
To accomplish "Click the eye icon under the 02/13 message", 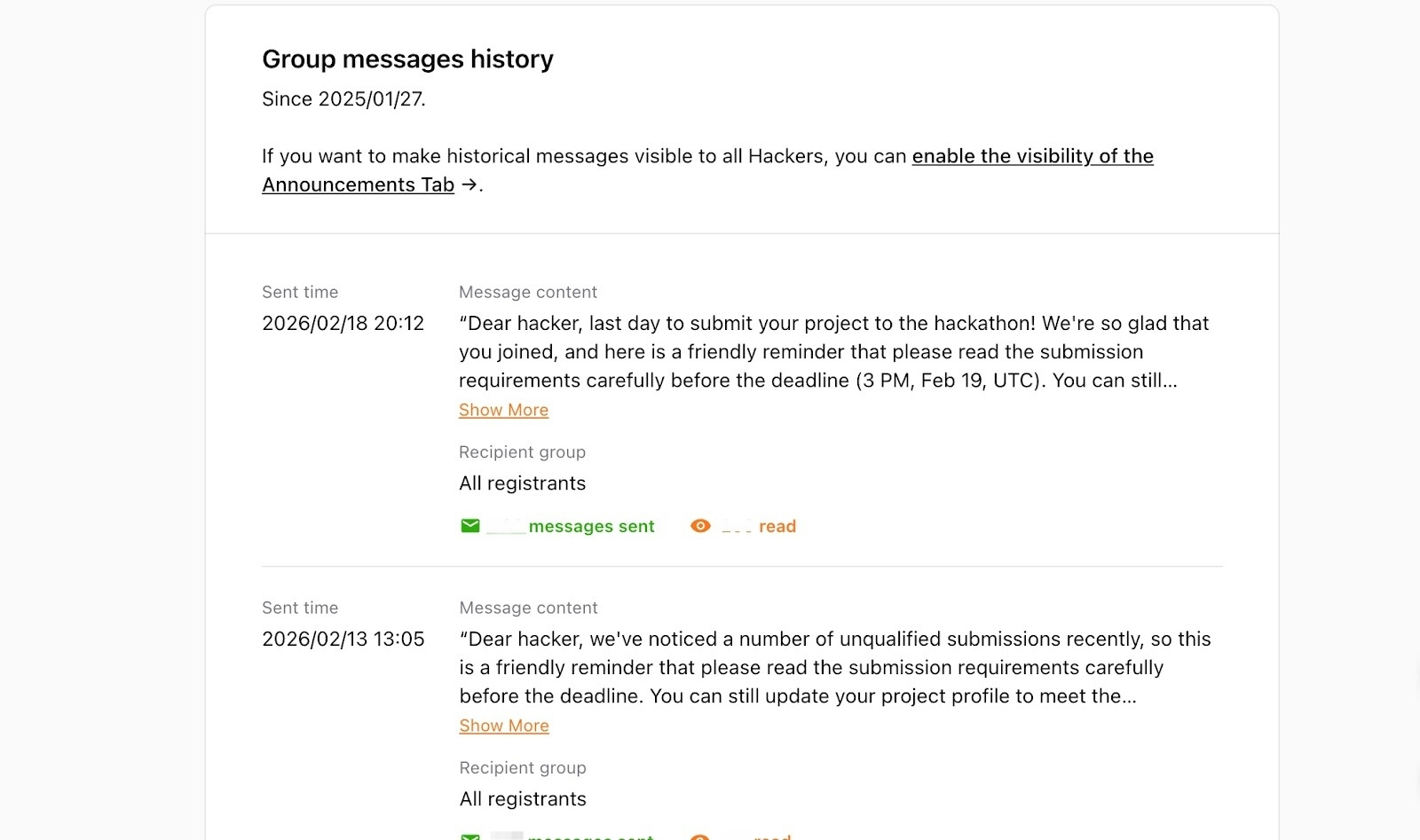I will coord(700,835).
